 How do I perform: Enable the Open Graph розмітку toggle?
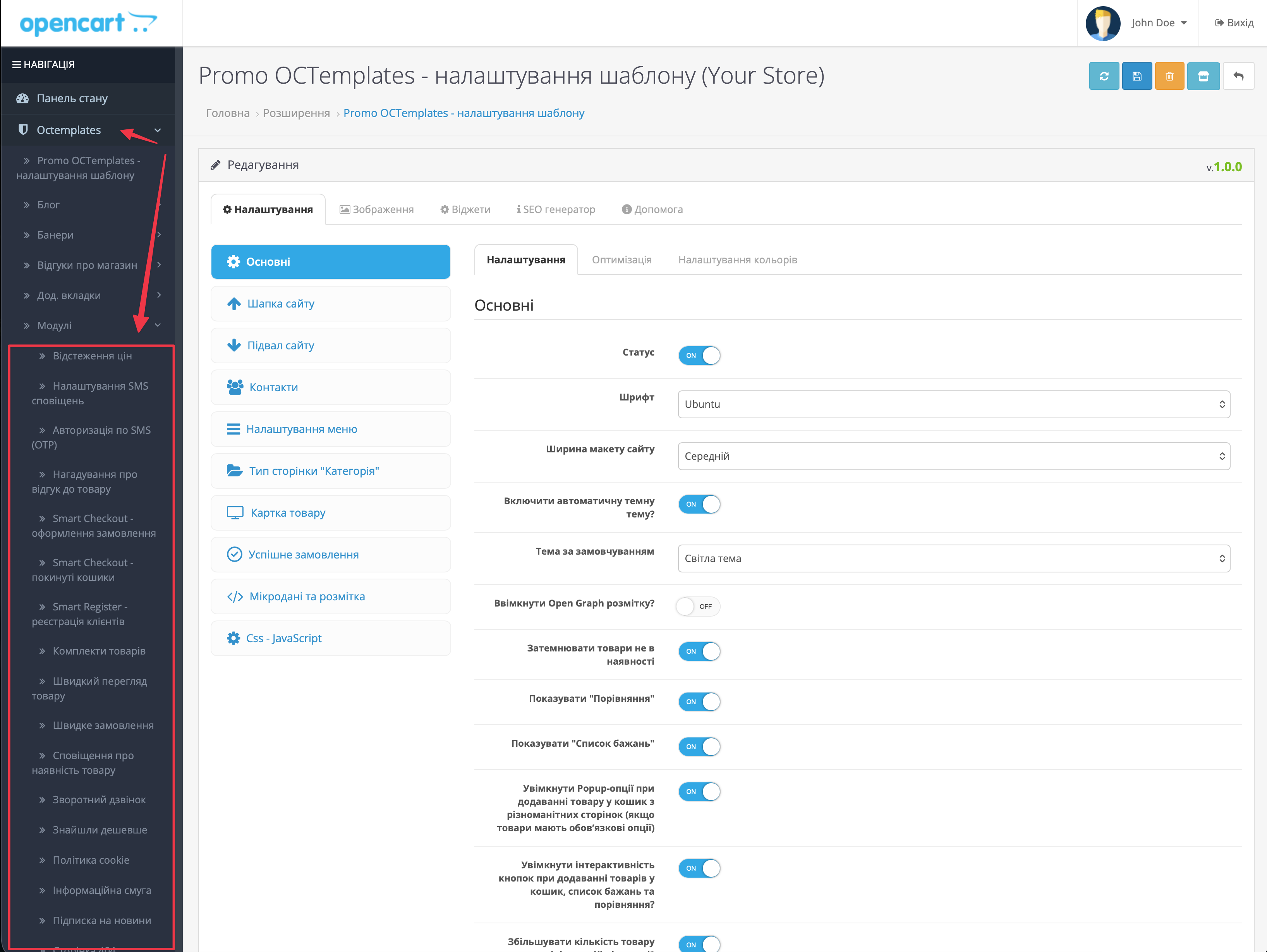698,606
